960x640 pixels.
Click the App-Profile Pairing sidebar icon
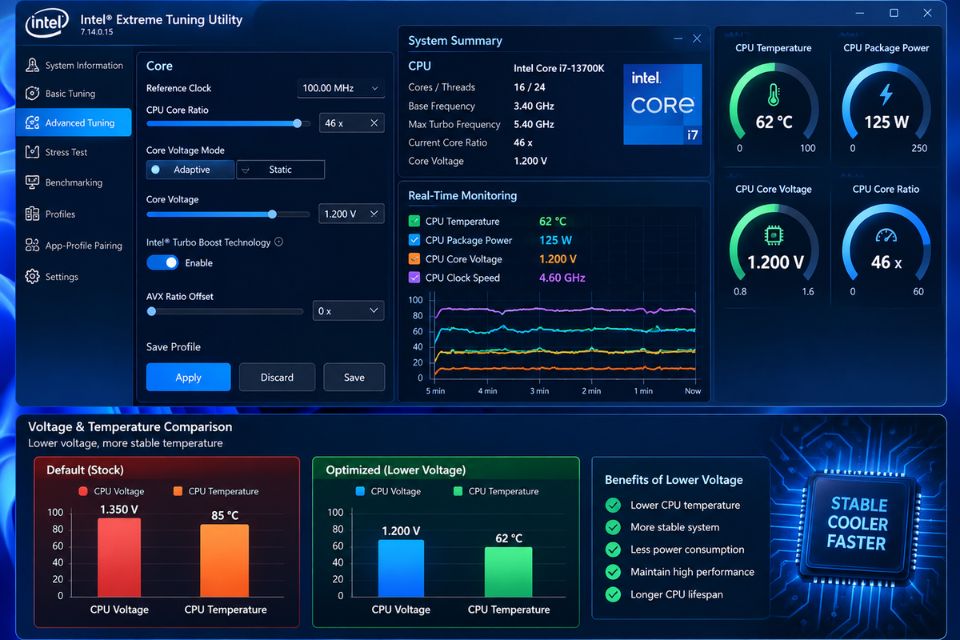tap(32, 245)
